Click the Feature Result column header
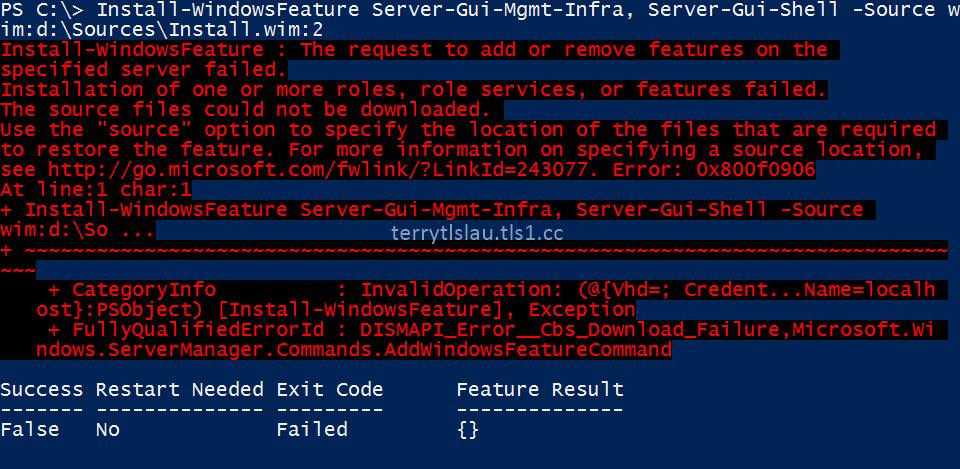The width and height of the screenshot is (960, 469). tap(540, 389)
